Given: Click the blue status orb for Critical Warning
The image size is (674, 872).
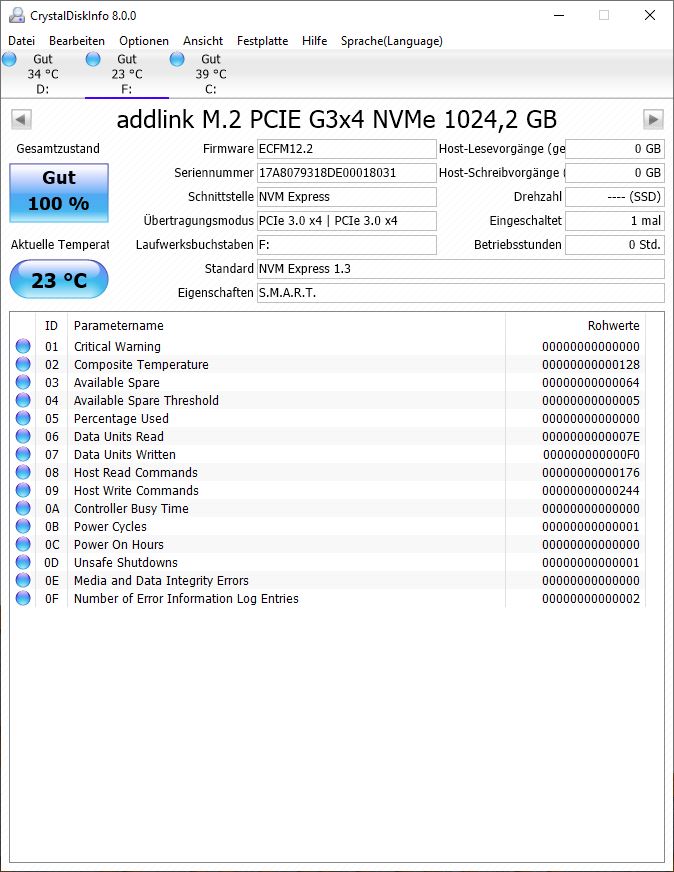Looking at the screenshot, I should 23,346.
